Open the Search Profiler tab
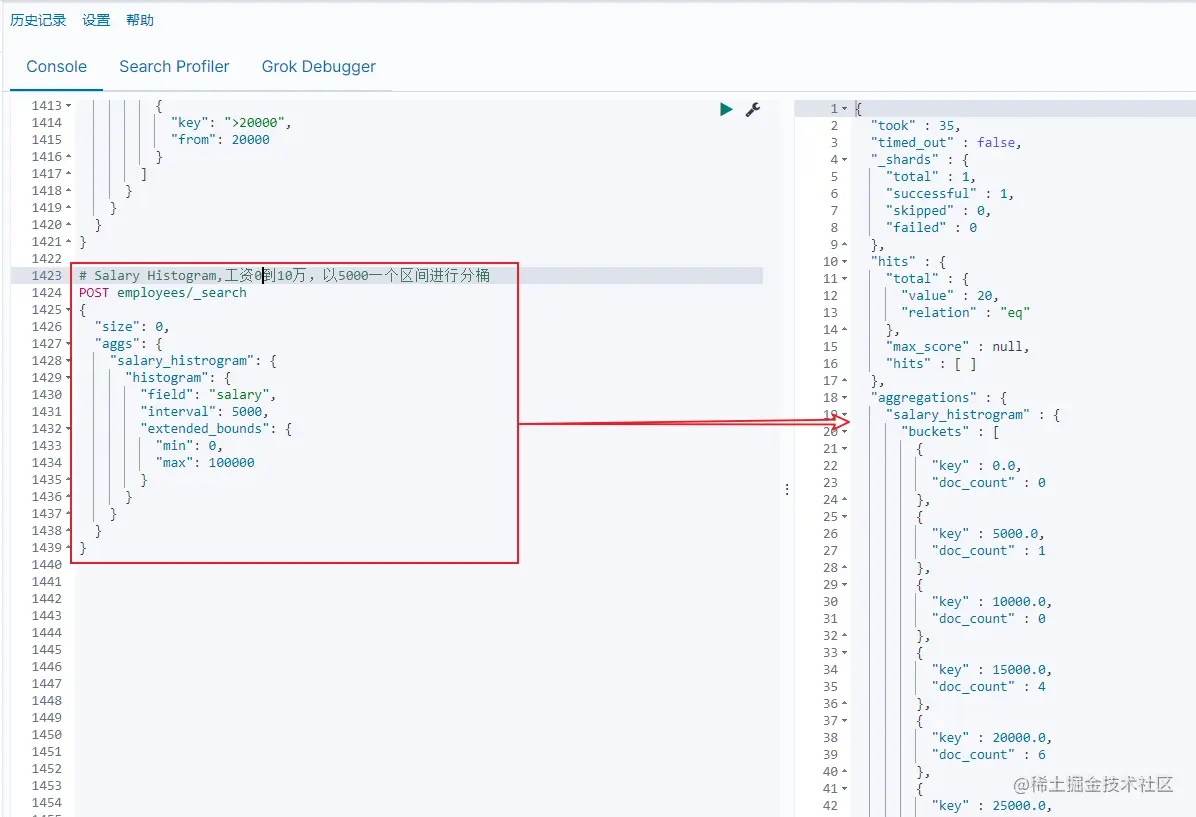The image size is (1196, 817). click(174, 67)
